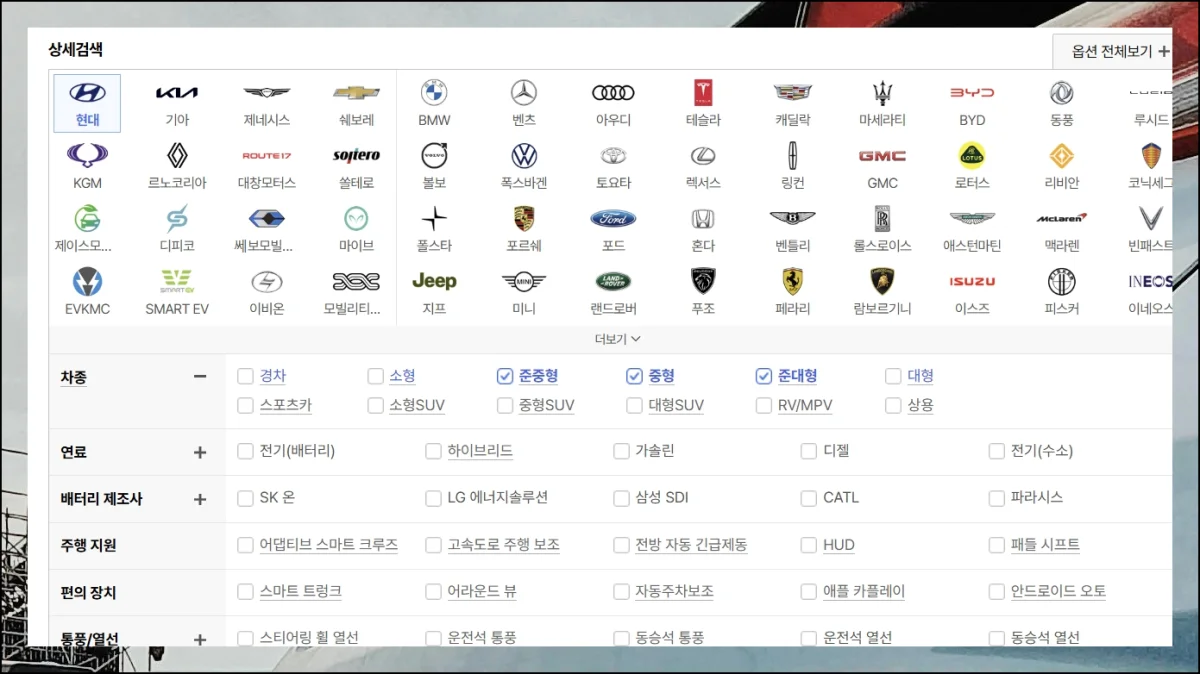The width and height of the screenshot is (1200, 674).
Task: Select the Bentley (벤틀리) logo
Action: [793, 218]
